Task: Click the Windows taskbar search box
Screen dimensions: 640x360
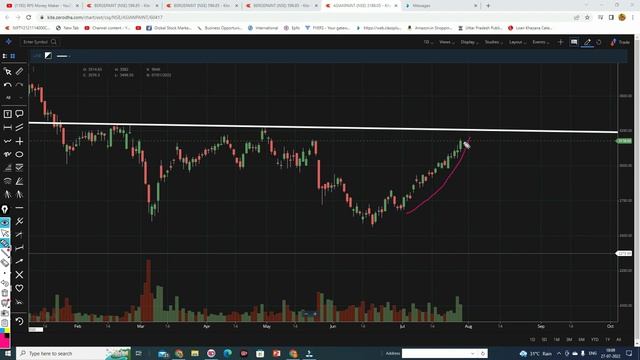Action: point(73,353)
